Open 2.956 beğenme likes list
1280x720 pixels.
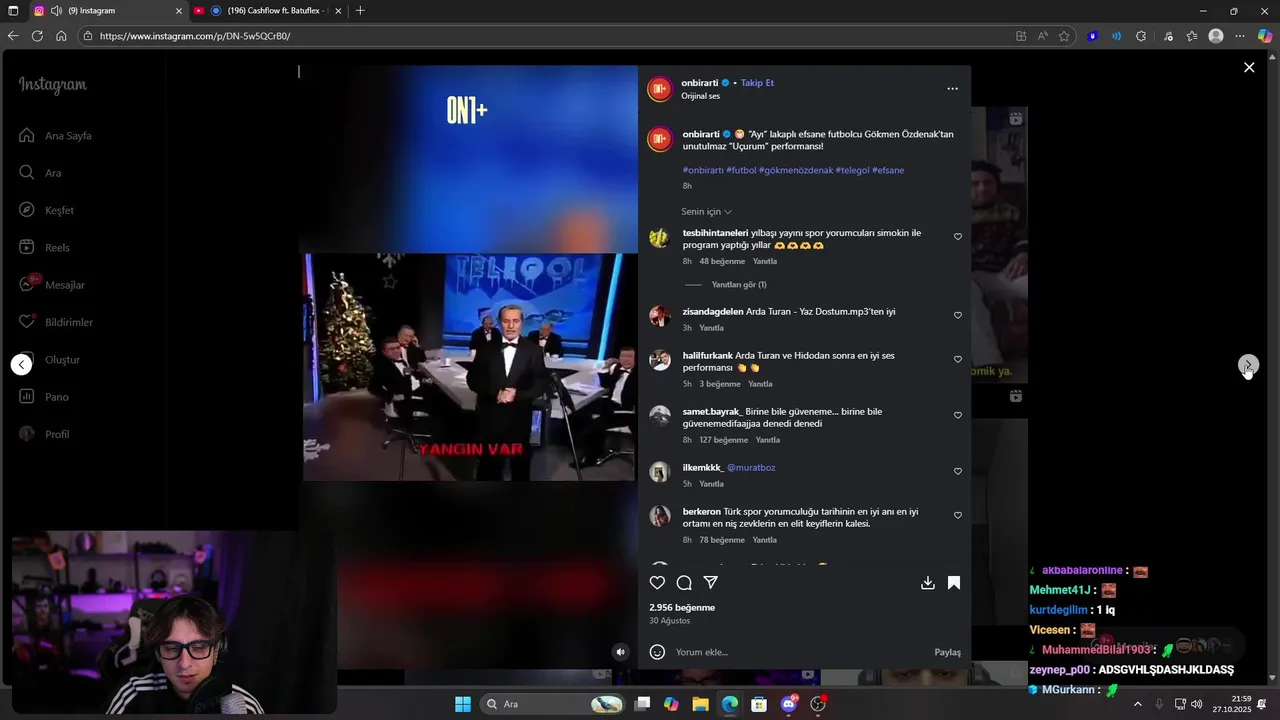[x=682, y=608]
